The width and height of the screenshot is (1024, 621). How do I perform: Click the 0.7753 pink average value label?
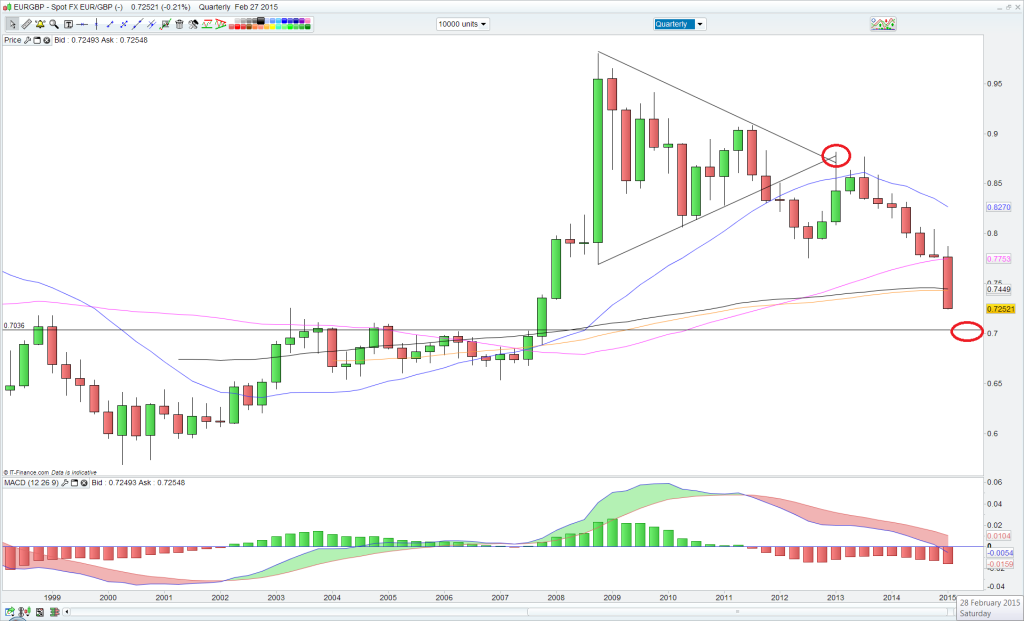coord(999,259)
